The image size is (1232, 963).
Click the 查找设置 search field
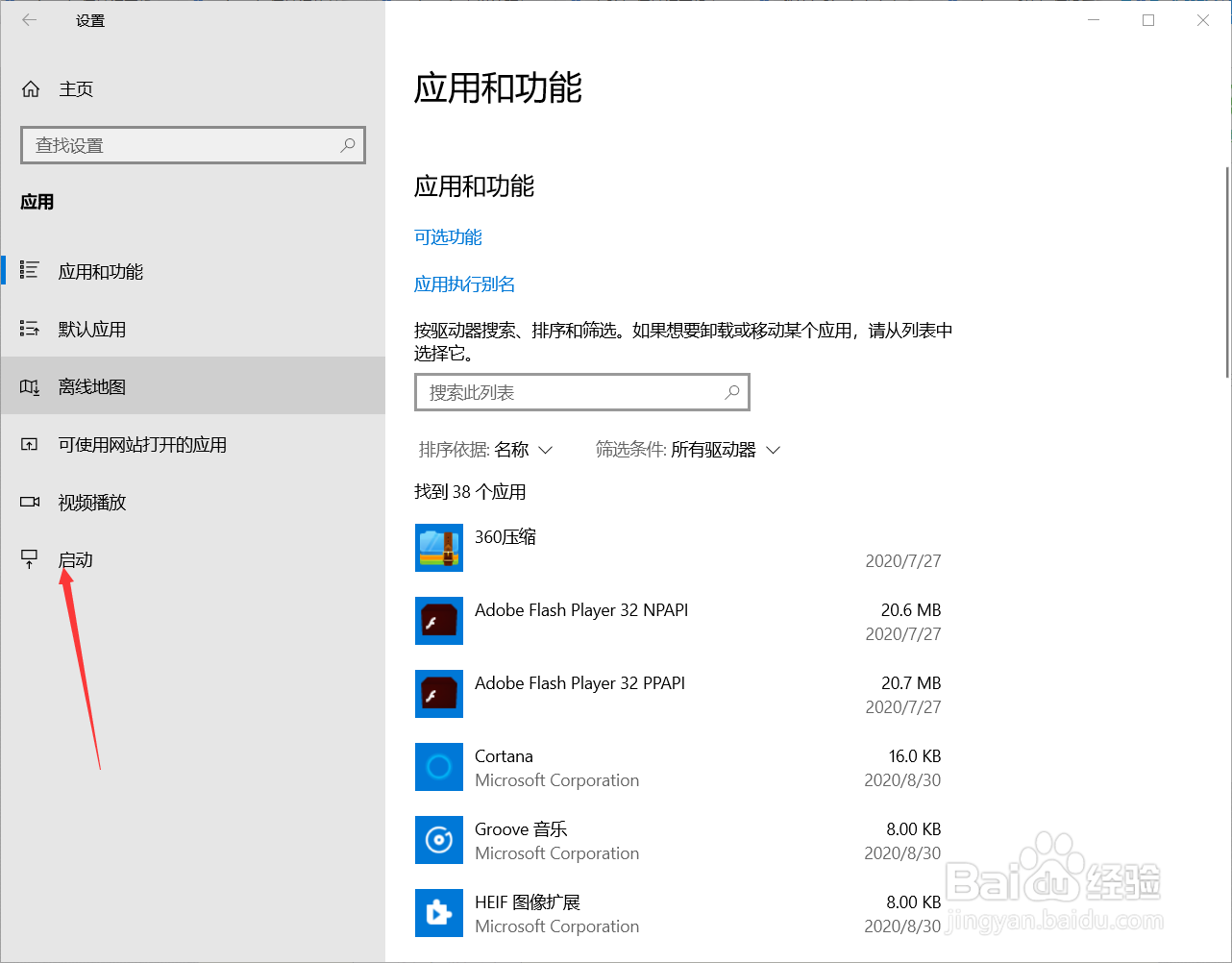click(x=193, y=145)
